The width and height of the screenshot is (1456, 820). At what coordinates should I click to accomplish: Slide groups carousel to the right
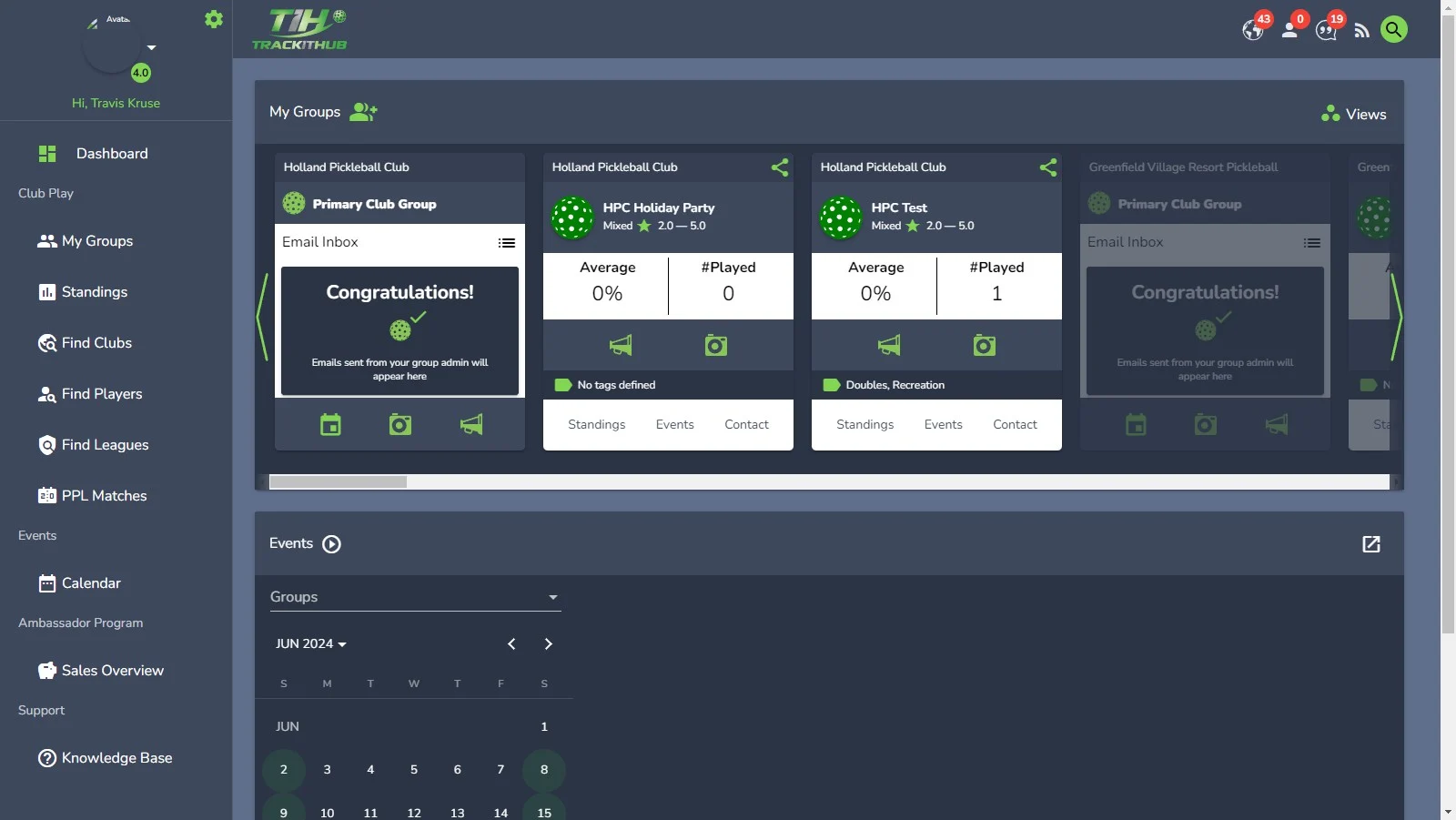click(x=1397, y=317)
